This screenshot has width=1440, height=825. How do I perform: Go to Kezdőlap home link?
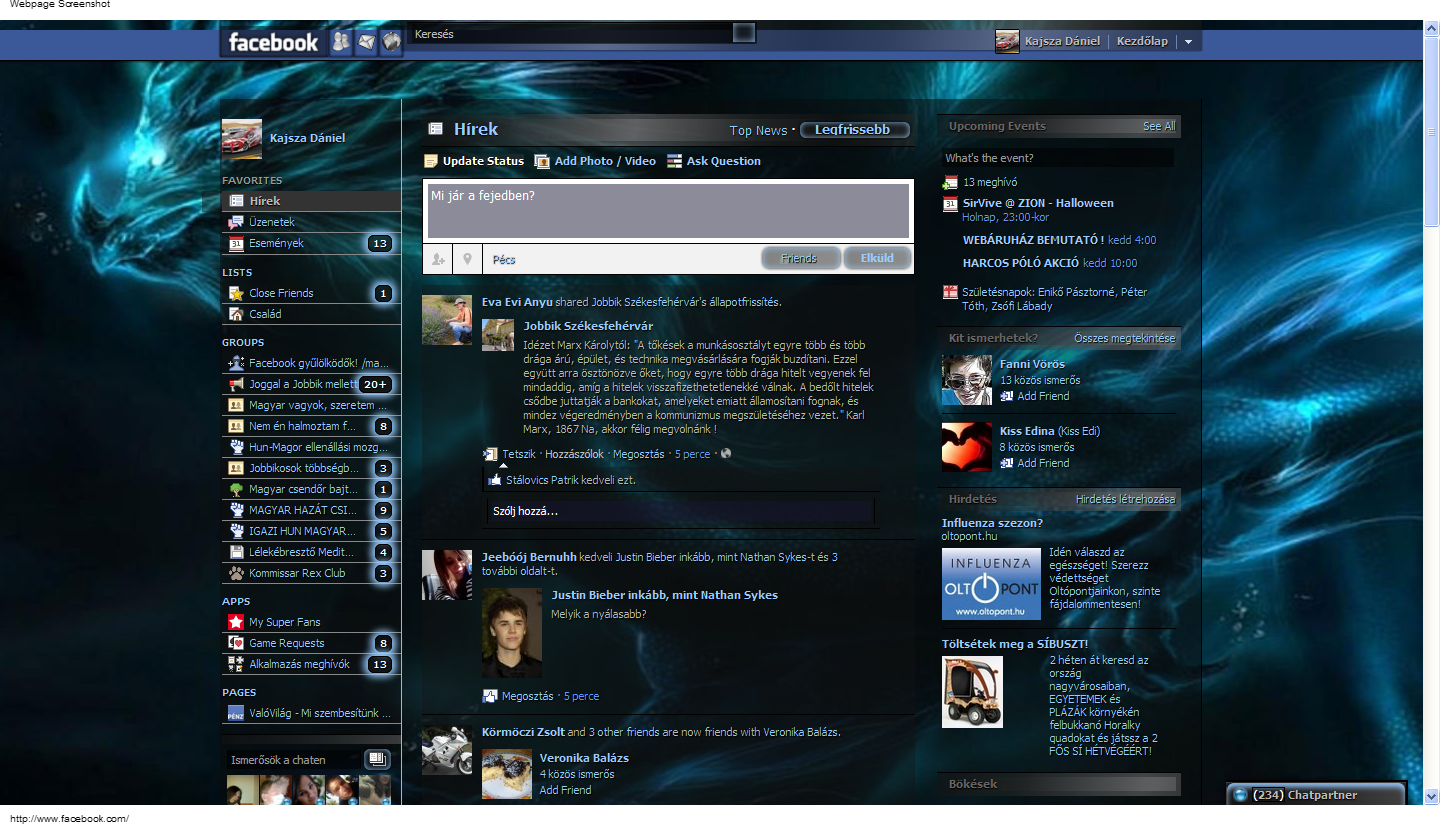tap(1142, 41)
